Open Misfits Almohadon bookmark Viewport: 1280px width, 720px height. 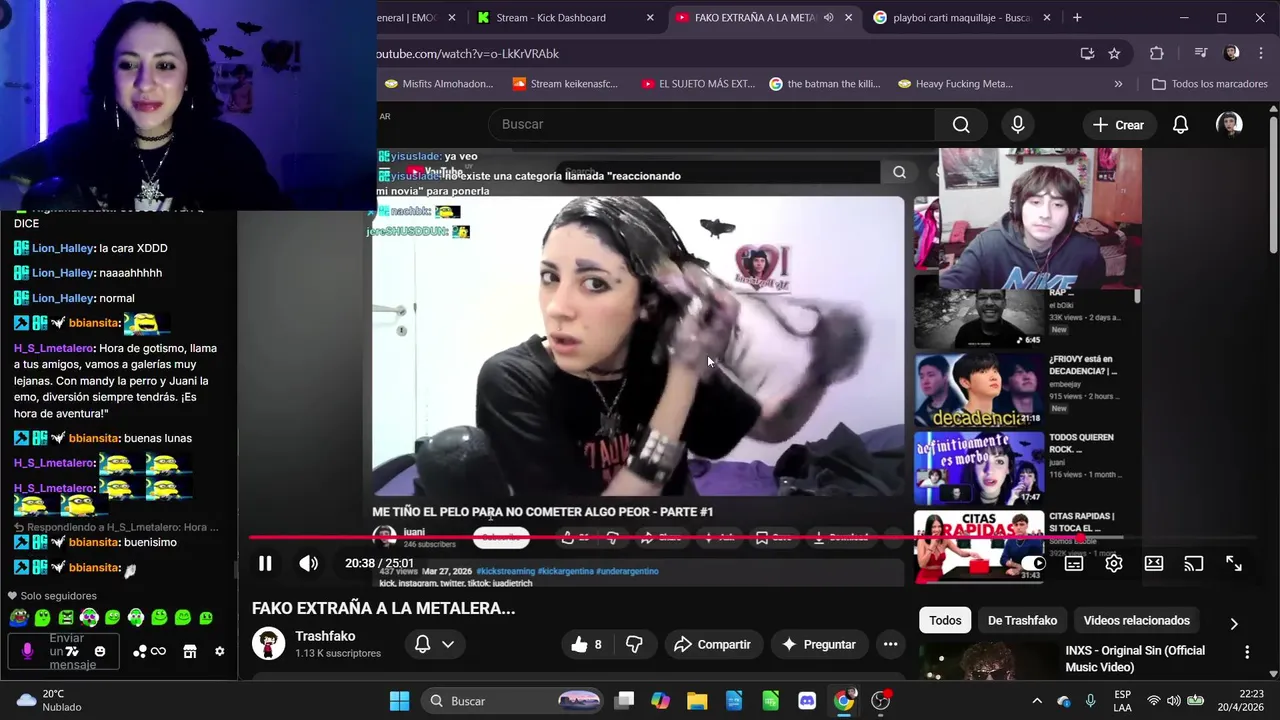click(x=439, y=84)
